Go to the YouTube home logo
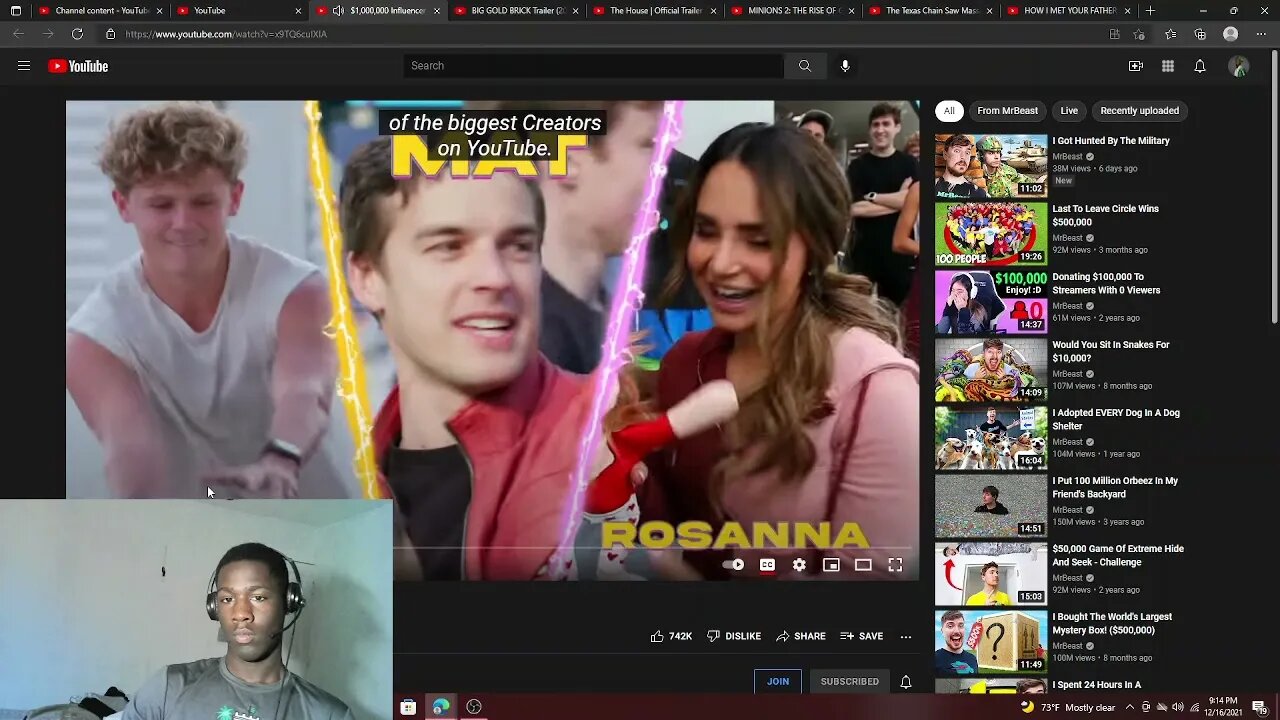 [x=78, y=66]
